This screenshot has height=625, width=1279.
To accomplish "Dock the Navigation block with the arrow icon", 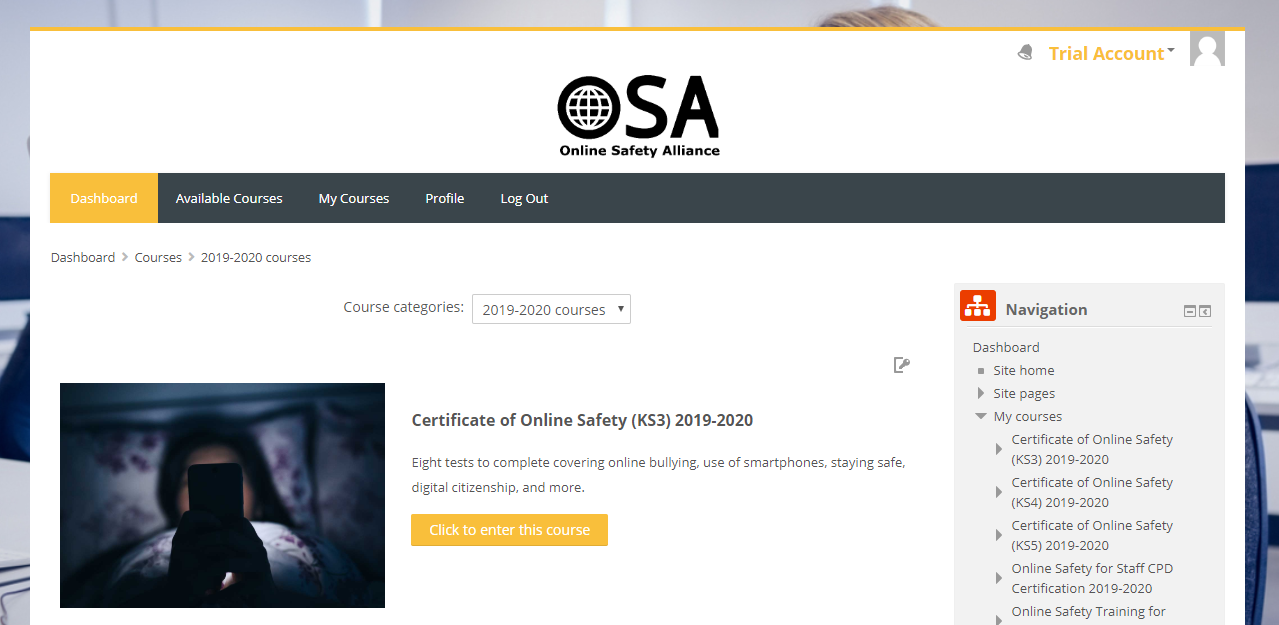I will (1205, 311).
